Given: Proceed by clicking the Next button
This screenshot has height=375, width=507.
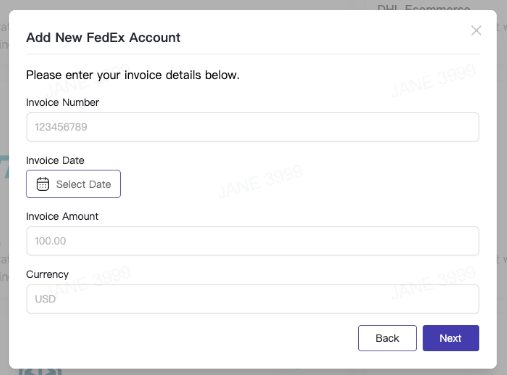Looking at the screenshot, I should (x=451, y=338).
